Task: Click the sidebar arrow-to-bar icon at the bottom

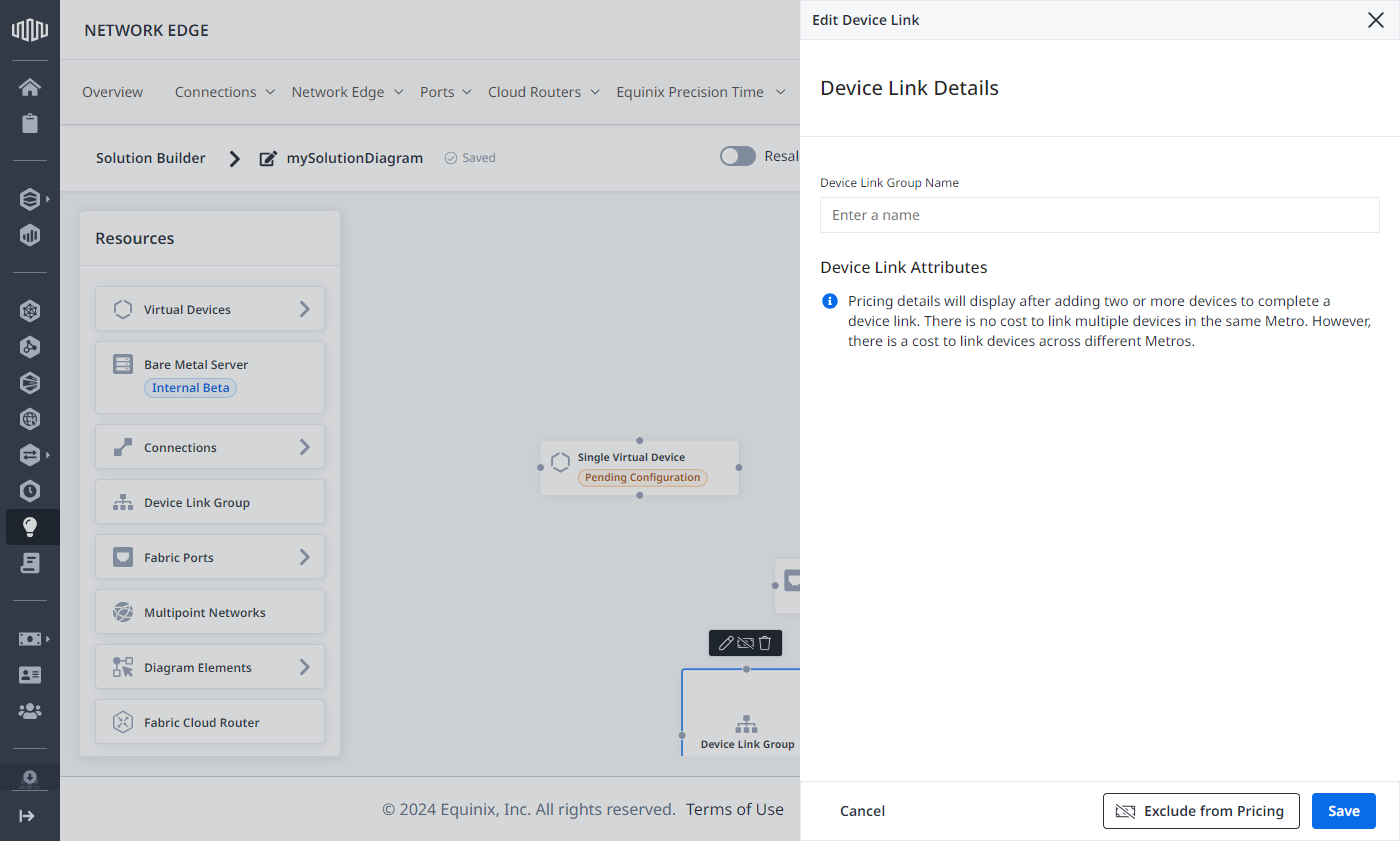Action: (x=27, y=816)
